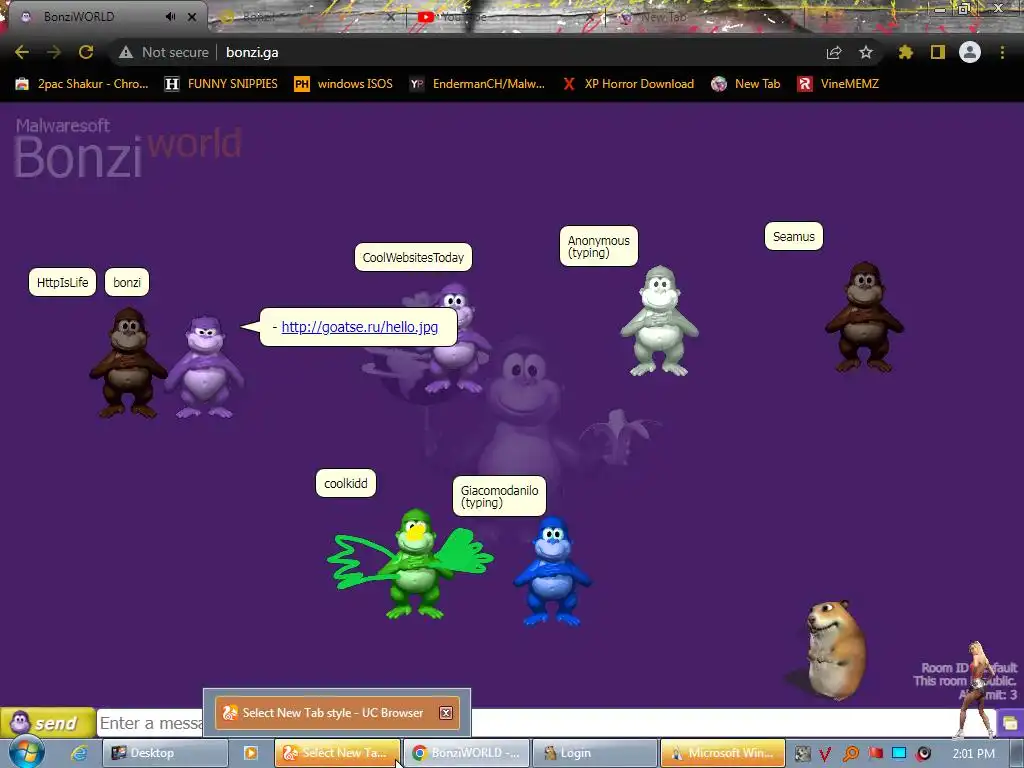Open the Extensions puzzle icon
Image resolution: width=1024 pixels, height=768 pixels.
pyautogui.click(x=906, y=52)
